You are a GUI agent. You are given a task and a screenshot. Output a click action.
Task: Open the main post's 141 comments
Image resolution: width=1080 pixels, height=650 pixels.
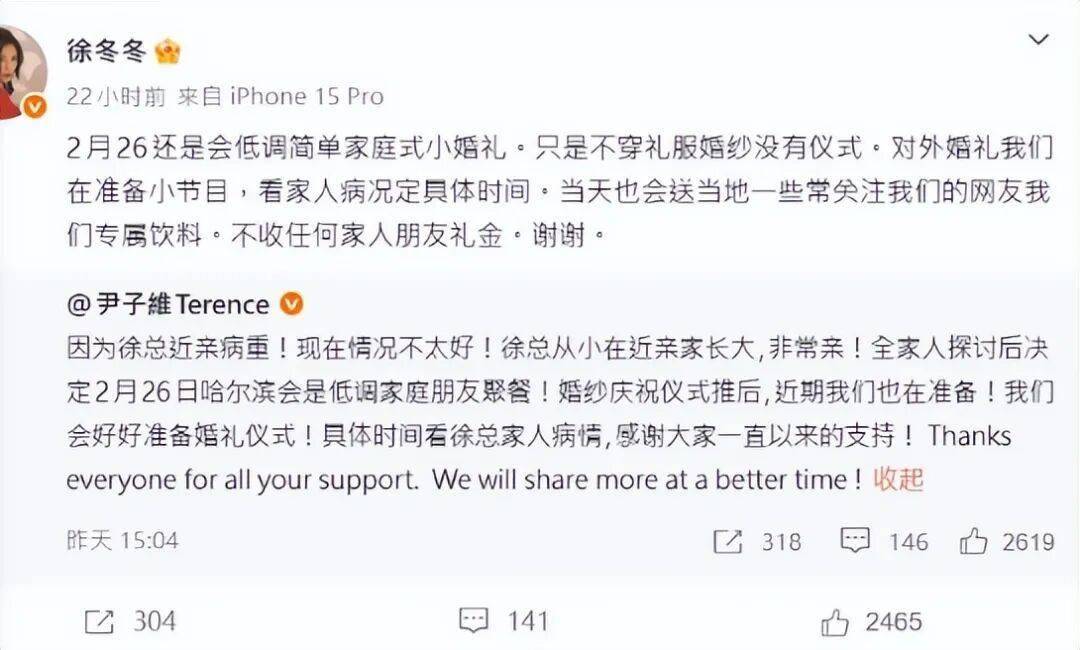474,621
